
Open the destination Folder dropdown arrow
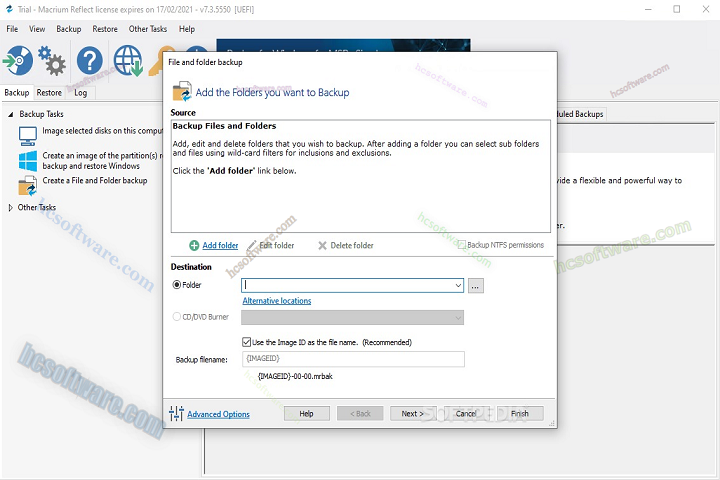(x=458, y=285)
